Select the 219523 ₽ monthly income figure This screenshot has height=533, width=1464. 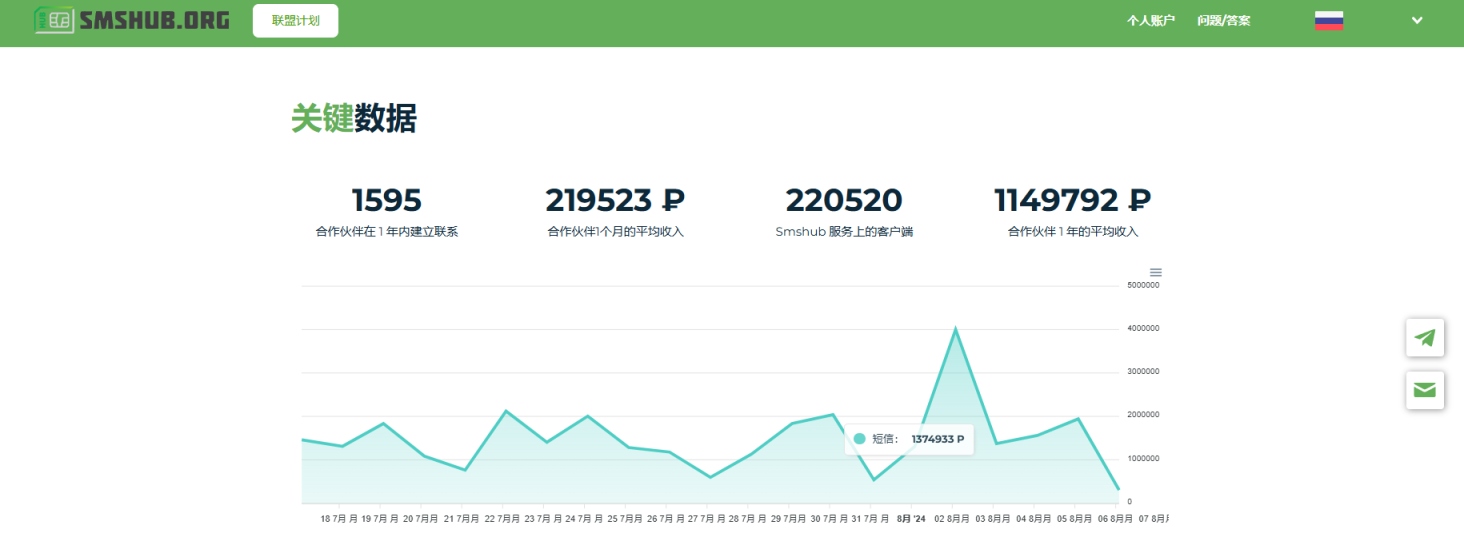615,201
